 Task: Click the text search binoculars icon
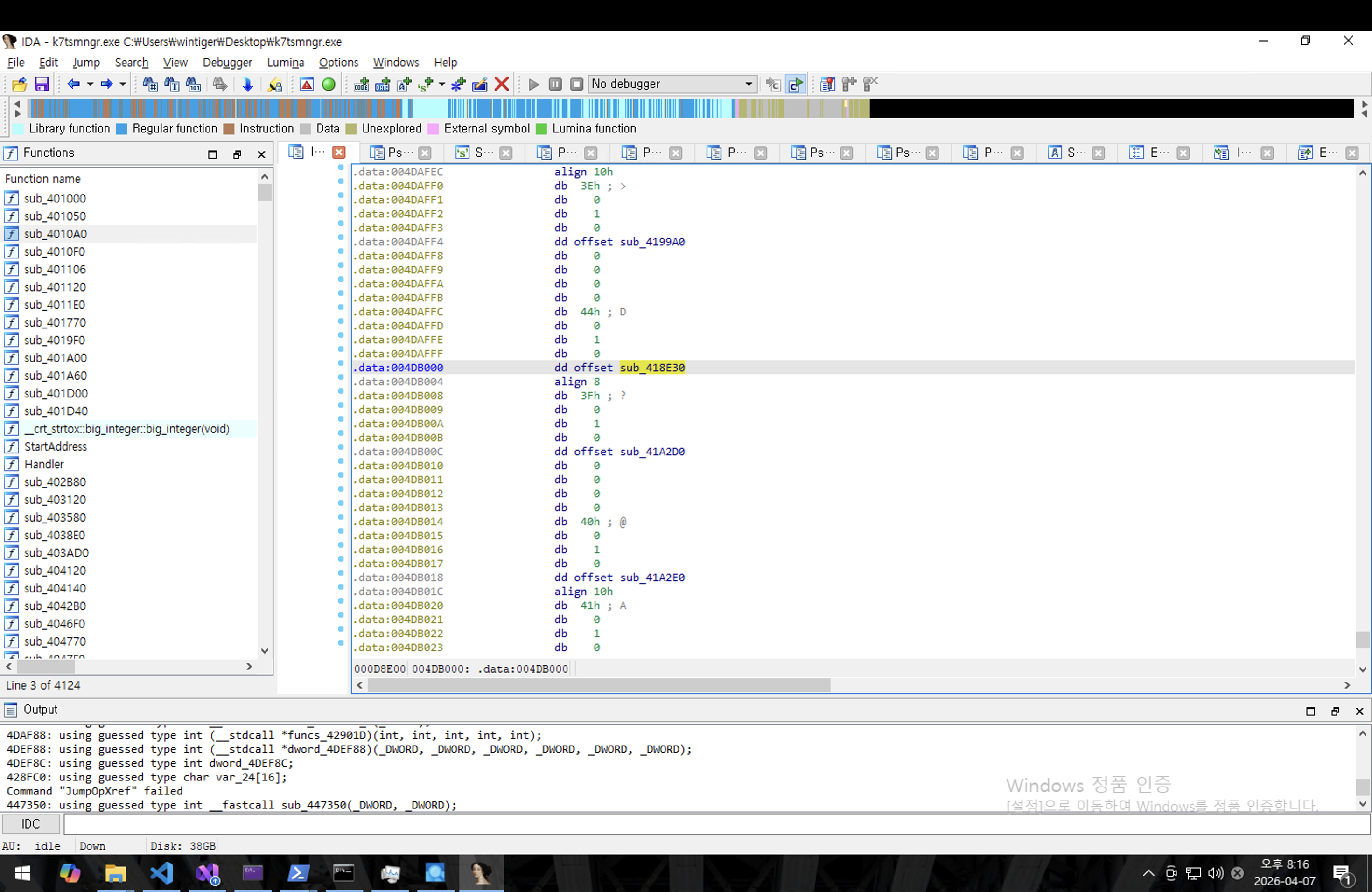pos(172,84)
